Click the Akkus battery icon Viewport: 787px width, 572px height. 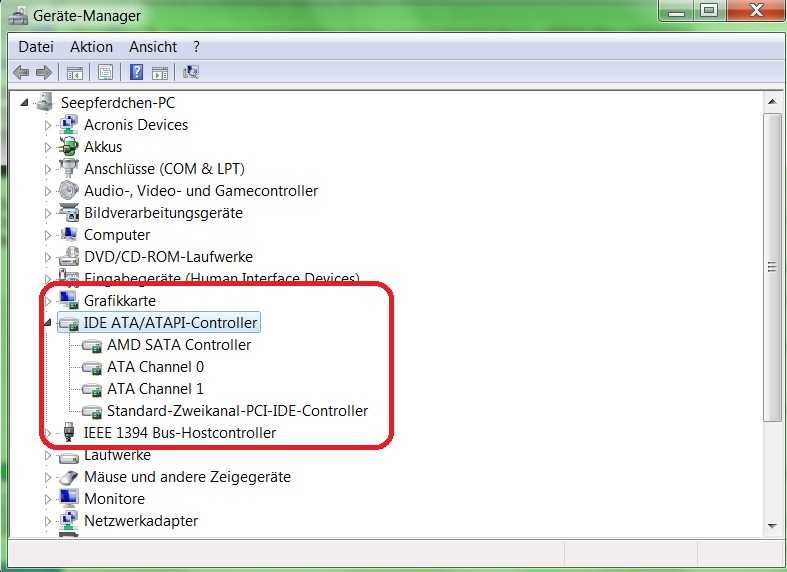click(x=68, y=147)
